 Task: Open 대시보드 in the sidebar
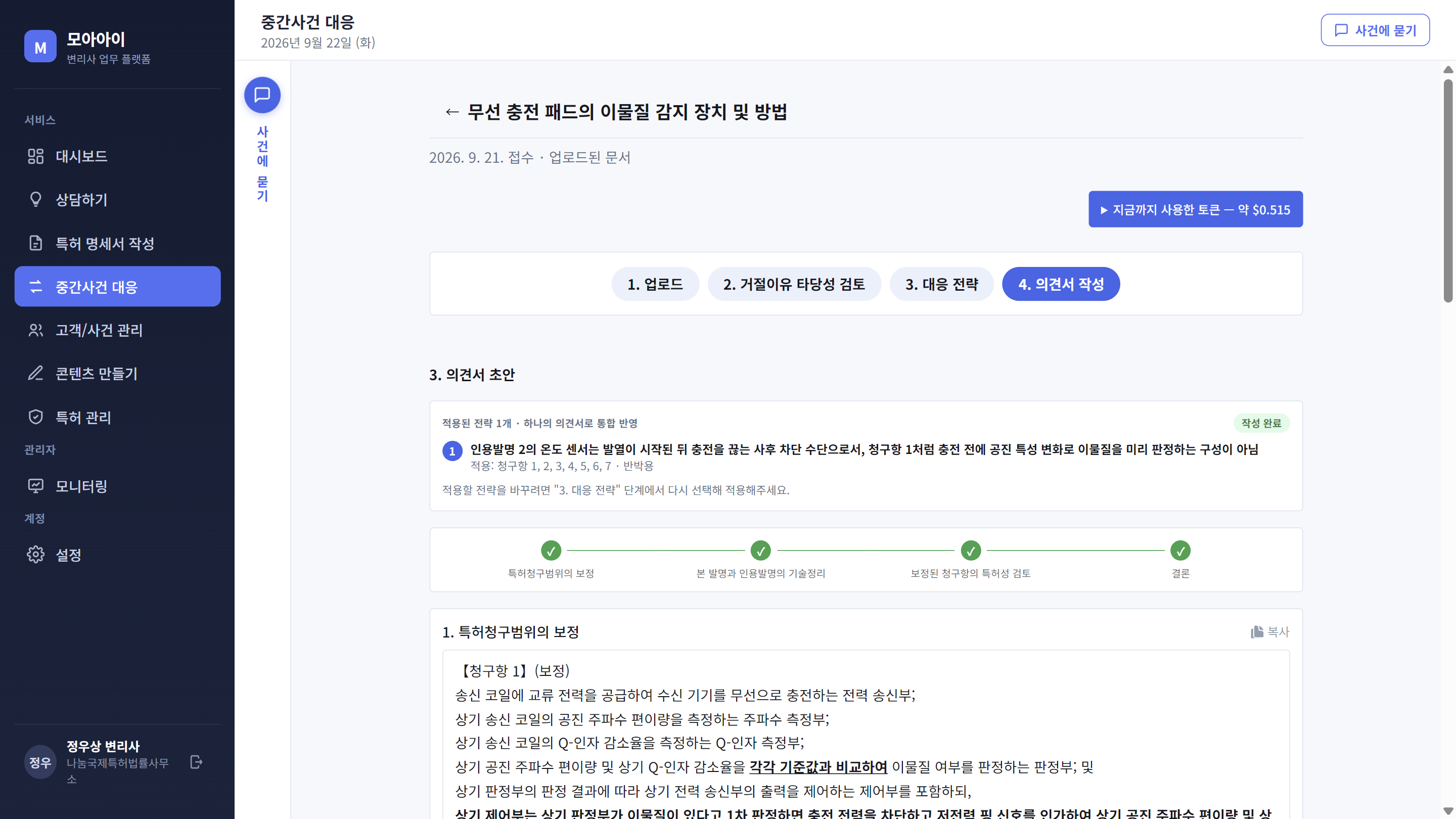pos(118,156)
